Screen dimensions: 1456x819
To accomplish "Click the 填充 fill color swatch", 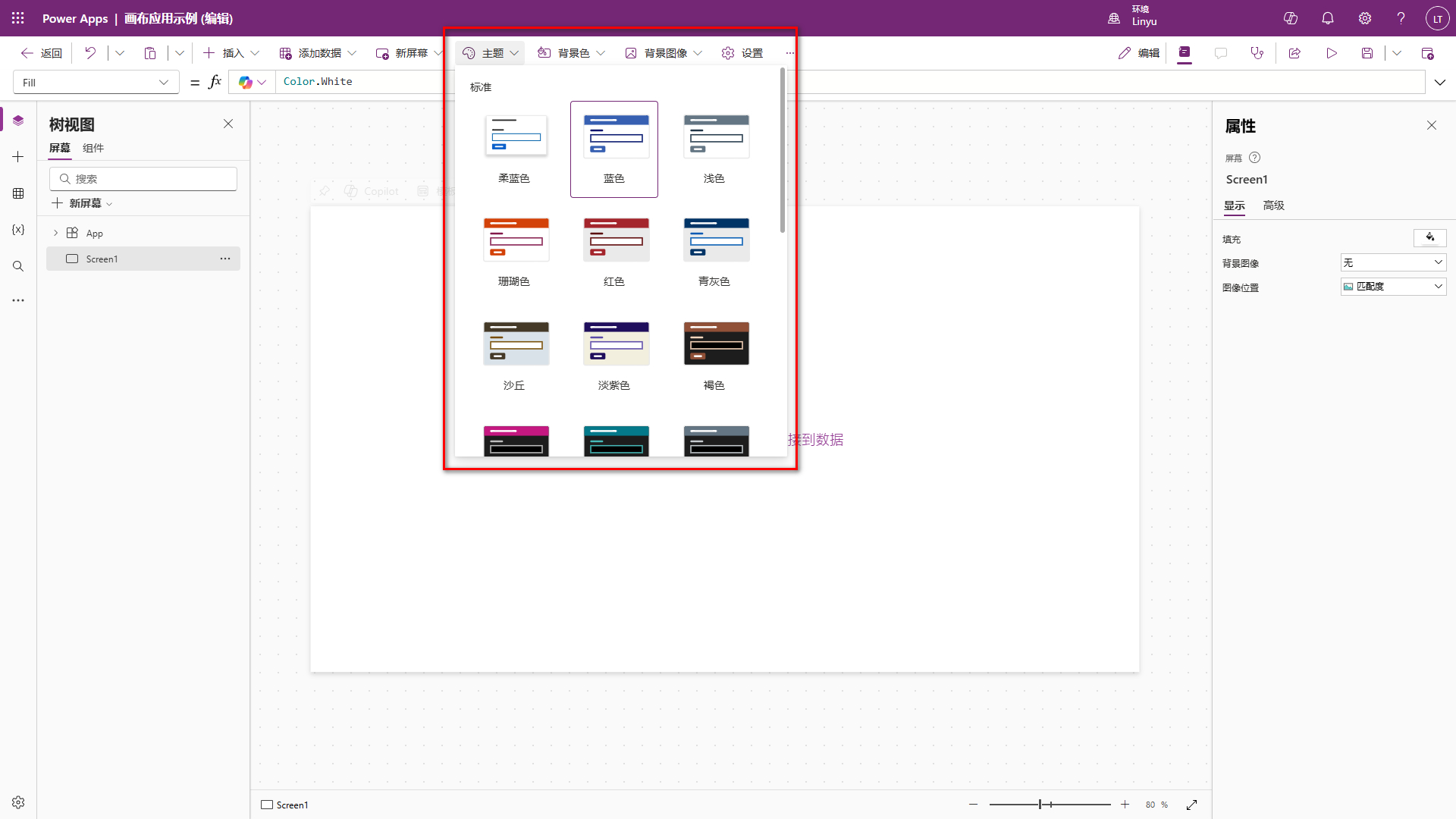I will pyautogui.click(x=1429, y=238).
